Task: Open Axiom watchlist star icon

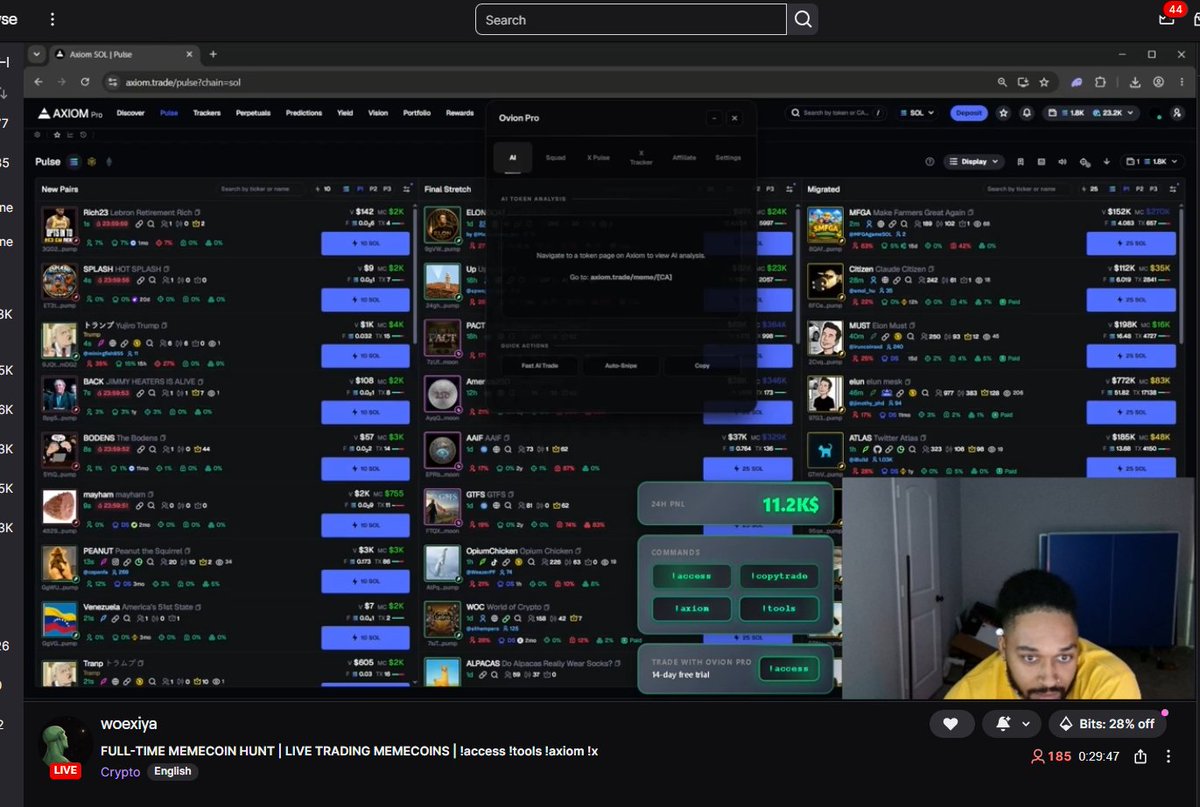Action: coord(1004,113)
